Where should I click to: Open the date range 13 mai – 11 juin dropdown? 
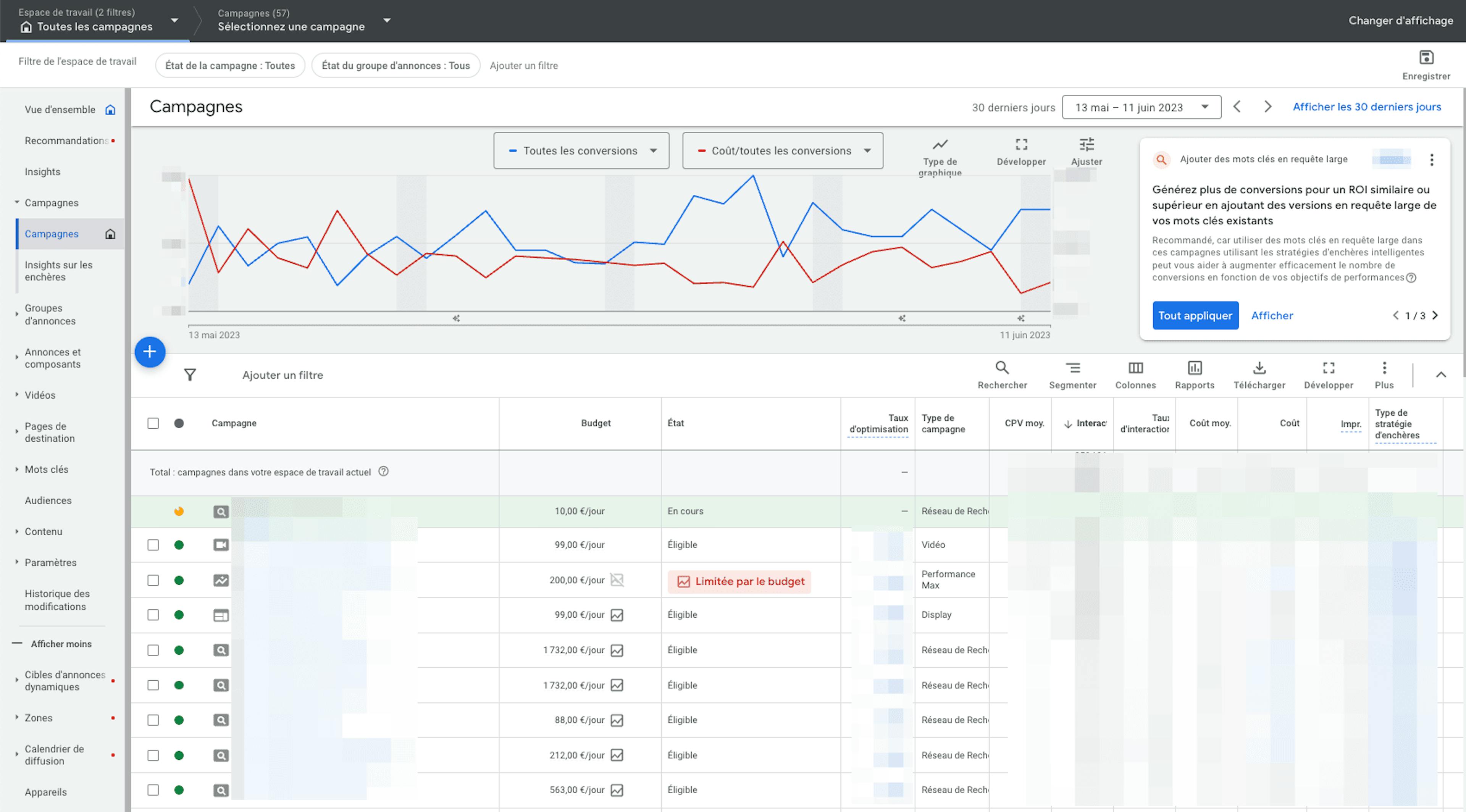coord(1141,108)
